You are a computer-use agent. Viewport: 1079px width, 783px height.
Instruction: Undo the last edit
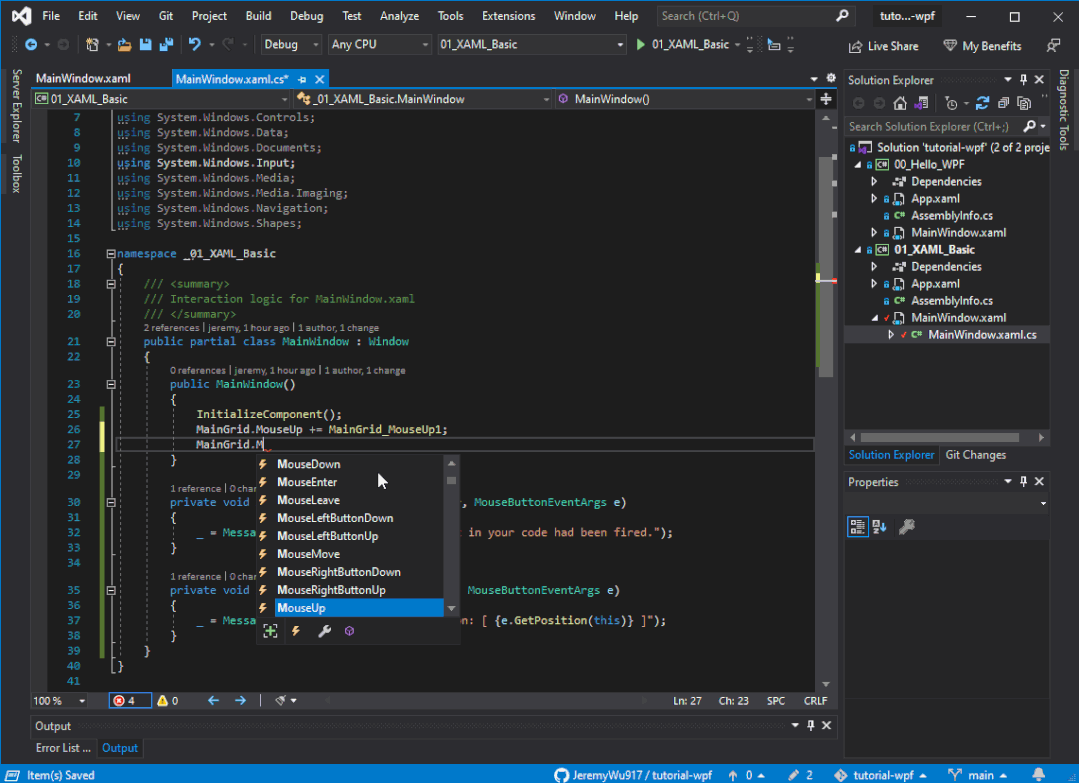point(195,45)
